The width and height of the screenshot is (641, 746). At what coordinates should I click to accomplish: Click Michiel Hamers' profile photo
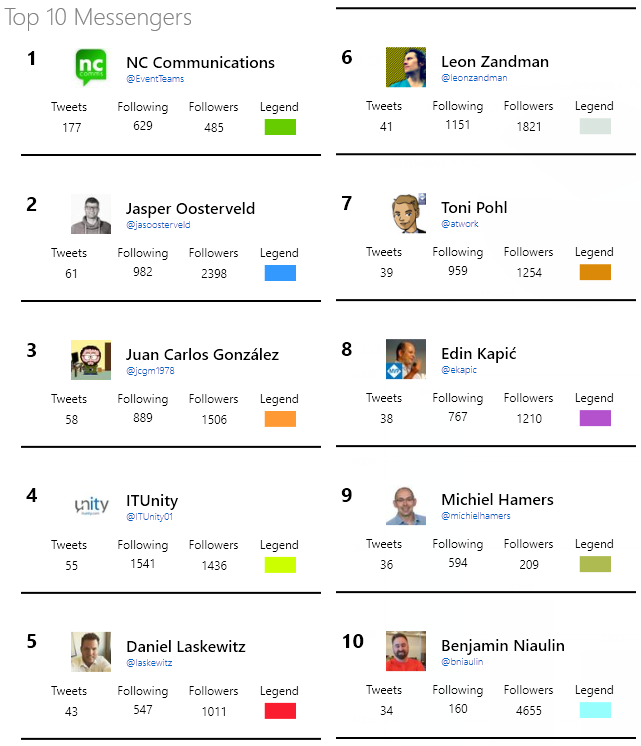(x=406, y=505)
